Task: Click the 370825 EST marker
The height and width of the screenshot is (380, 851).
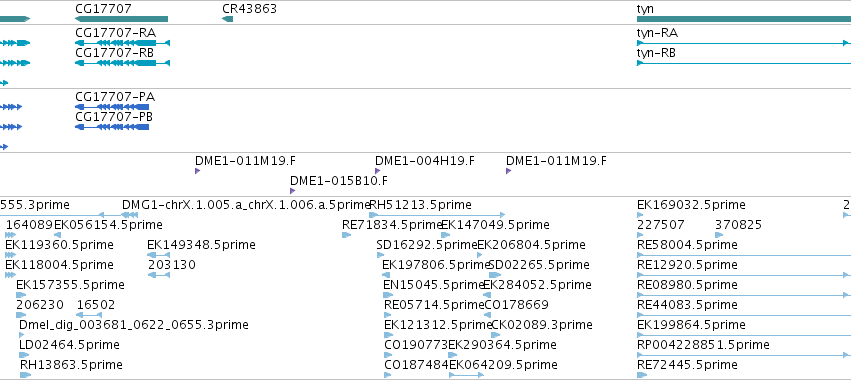Action: click(x=719, y=235)
